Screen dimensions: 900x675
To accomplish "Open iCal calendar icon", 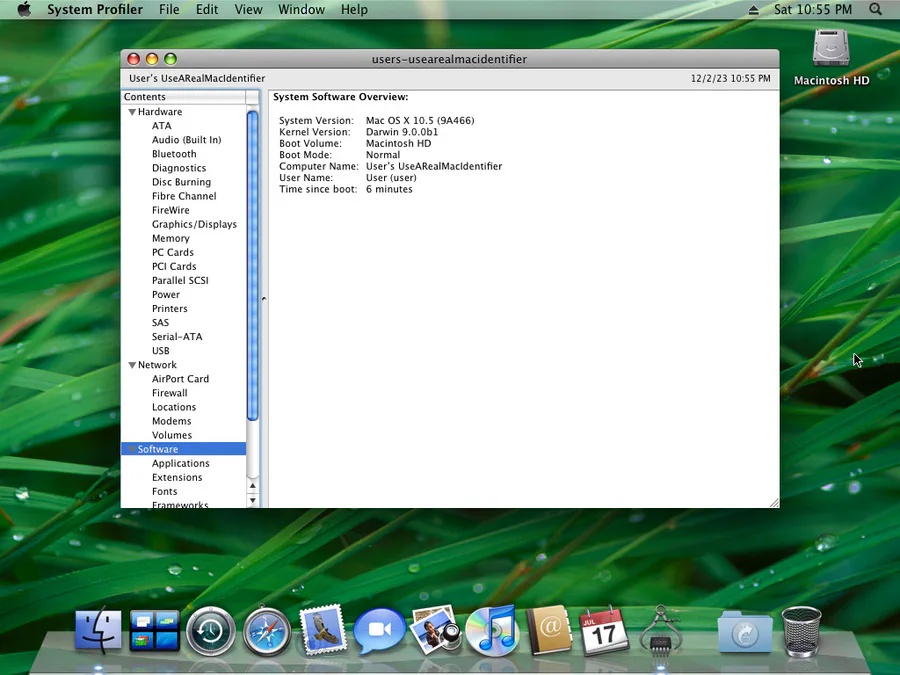I will 604,631.
